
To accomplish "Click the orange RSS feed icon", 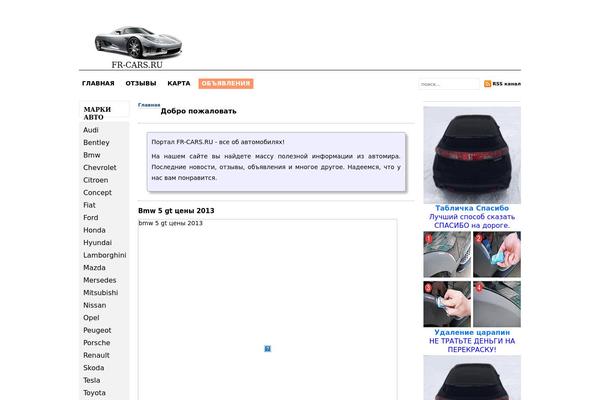I will (x=488, y=84).
